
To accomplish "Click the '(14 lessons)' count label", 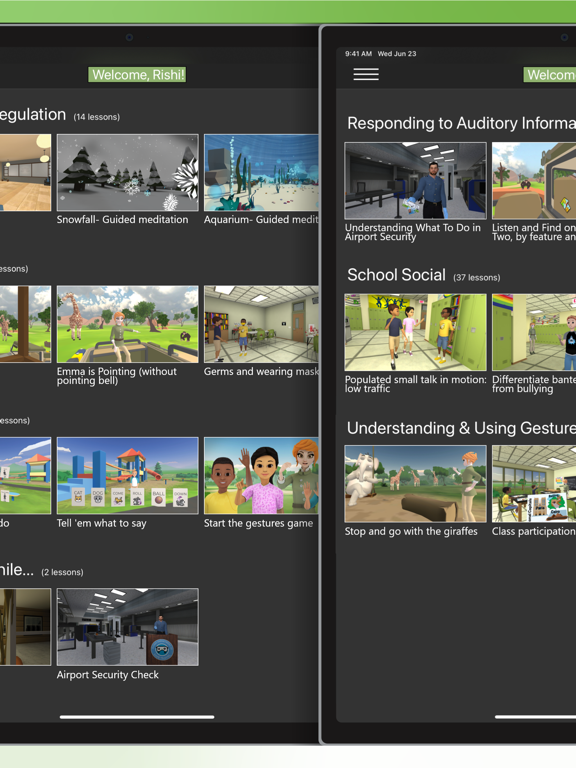I will click(96, 117).
